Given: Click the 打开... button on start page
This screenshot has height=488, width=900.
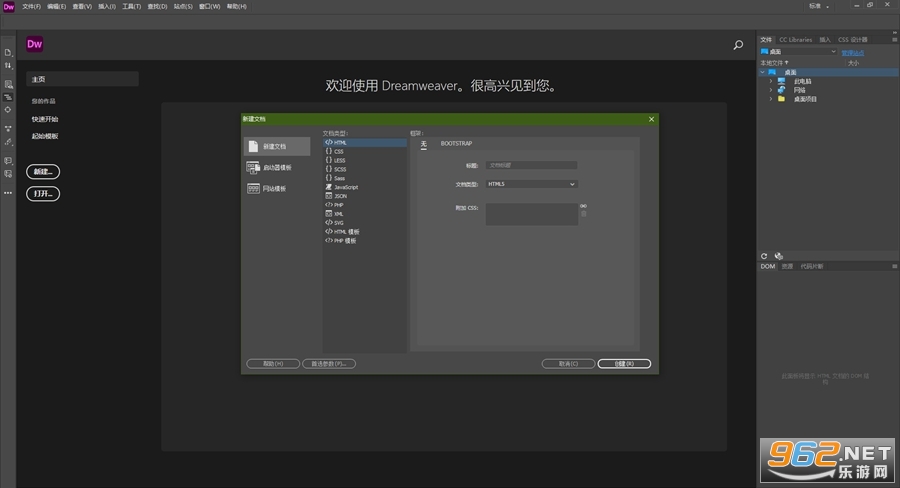Looking at the screenshot, I should coord(43,194).
